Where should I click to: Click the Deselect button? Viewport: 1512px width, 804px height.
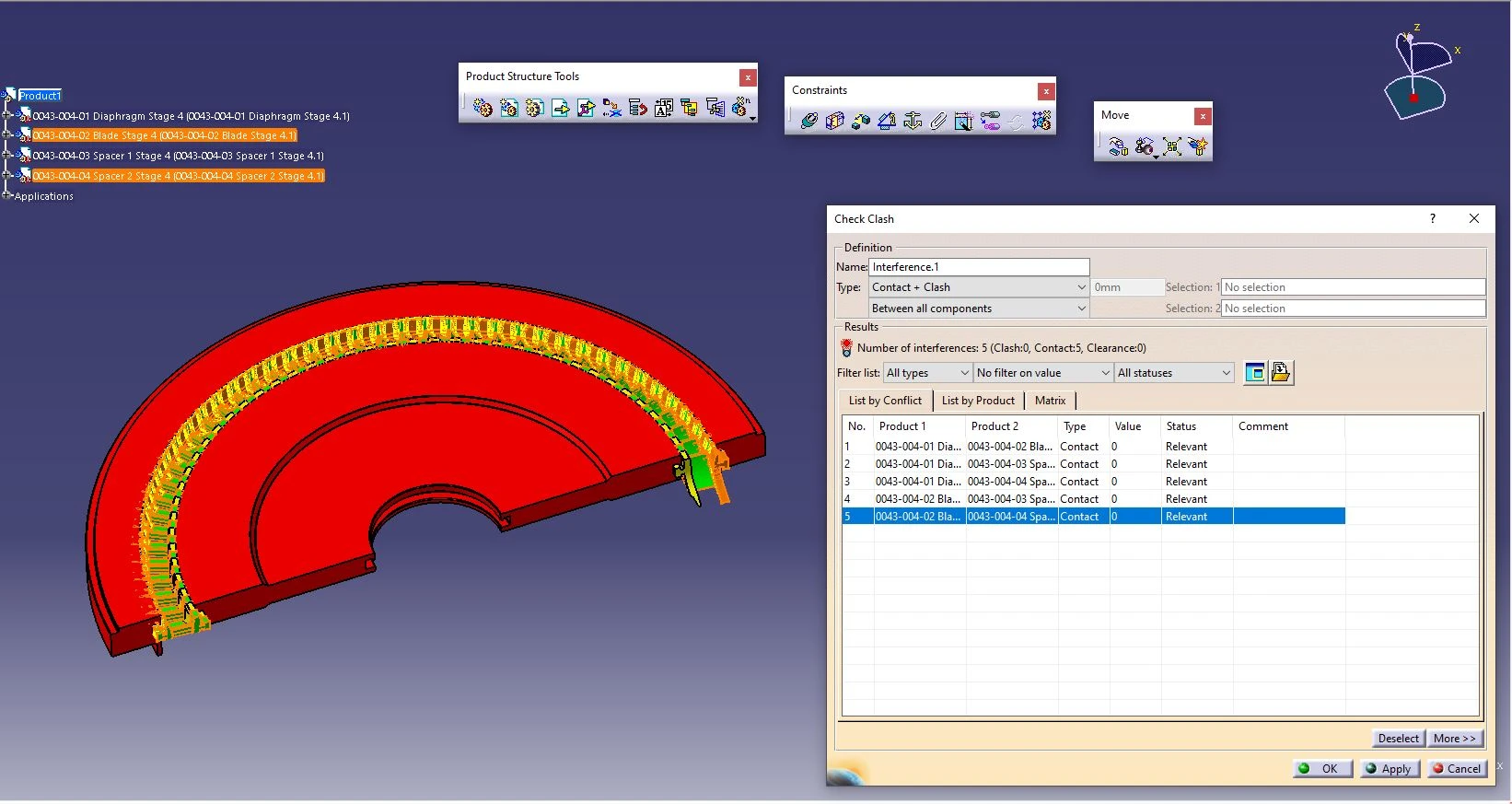pyautogui.click(x=1397, y=738)
